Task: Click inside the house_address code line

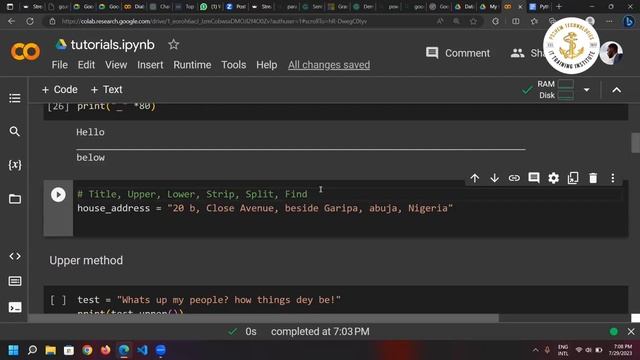Action: (x=265, y=208)
